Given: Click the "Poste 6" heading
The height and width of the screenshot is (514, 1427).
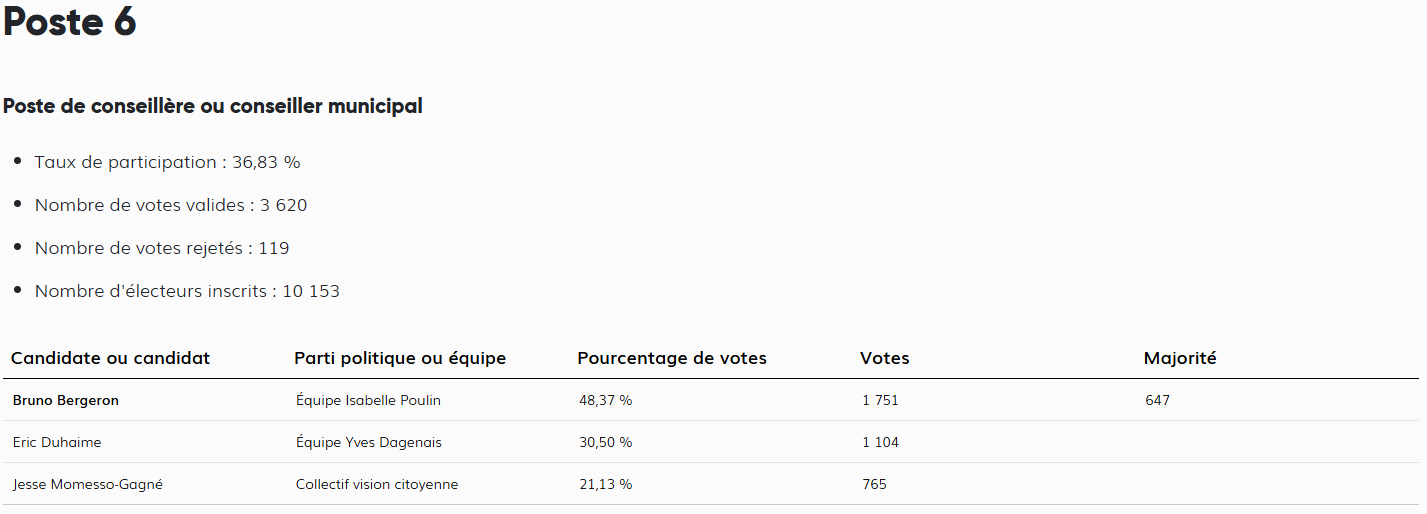Looking at the screenshot, I should pyautogui.click(x=70, y=22).
